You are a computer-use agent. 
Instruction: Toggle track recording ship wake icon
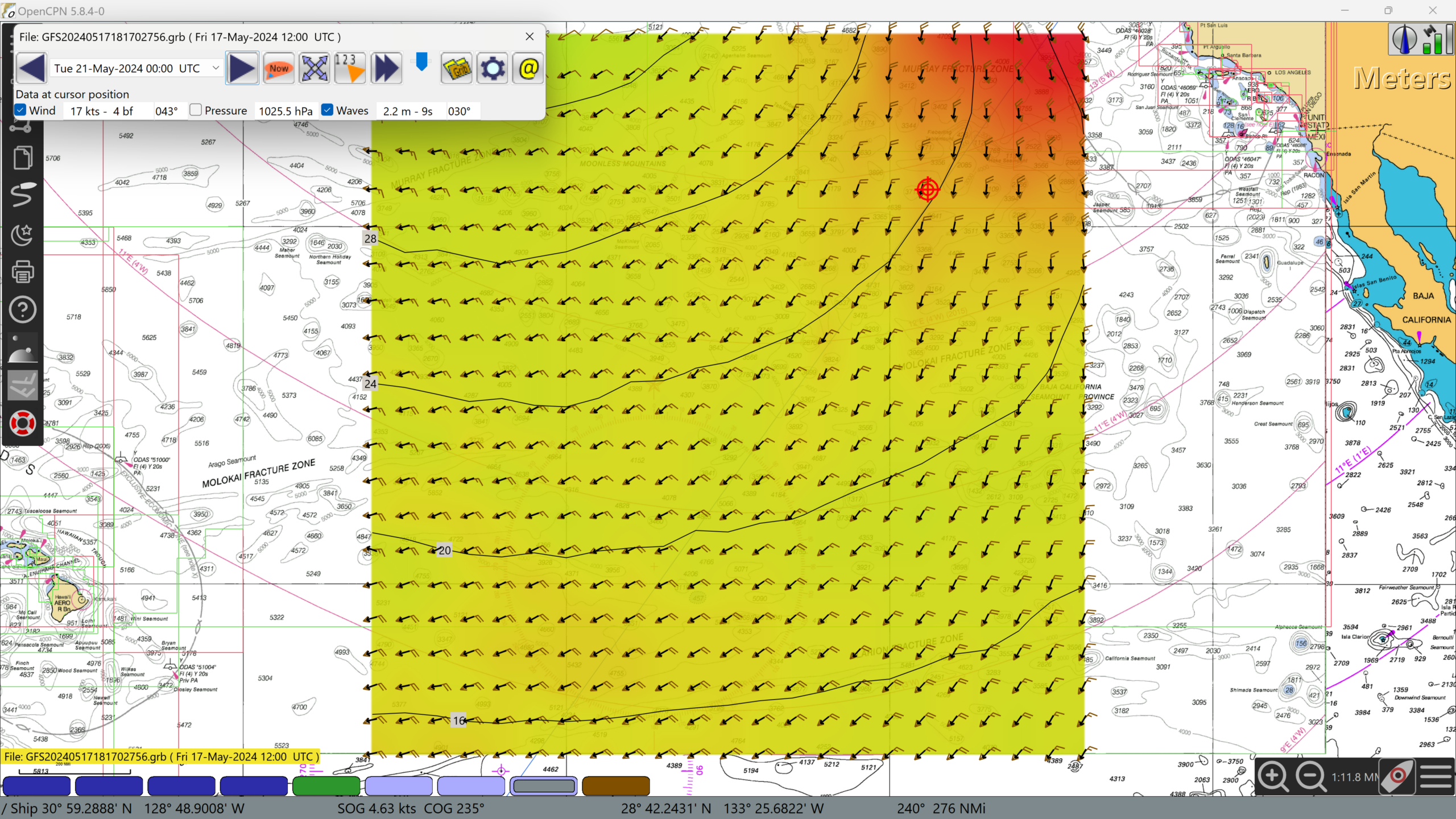tap(22, 195)
